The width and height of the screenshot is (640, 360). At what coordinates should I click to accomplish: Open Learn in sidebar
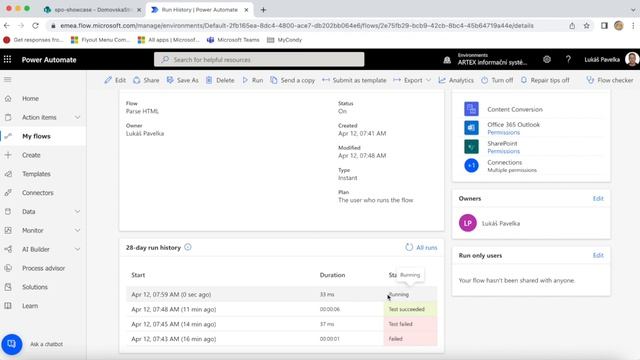[x=30, y=306]
